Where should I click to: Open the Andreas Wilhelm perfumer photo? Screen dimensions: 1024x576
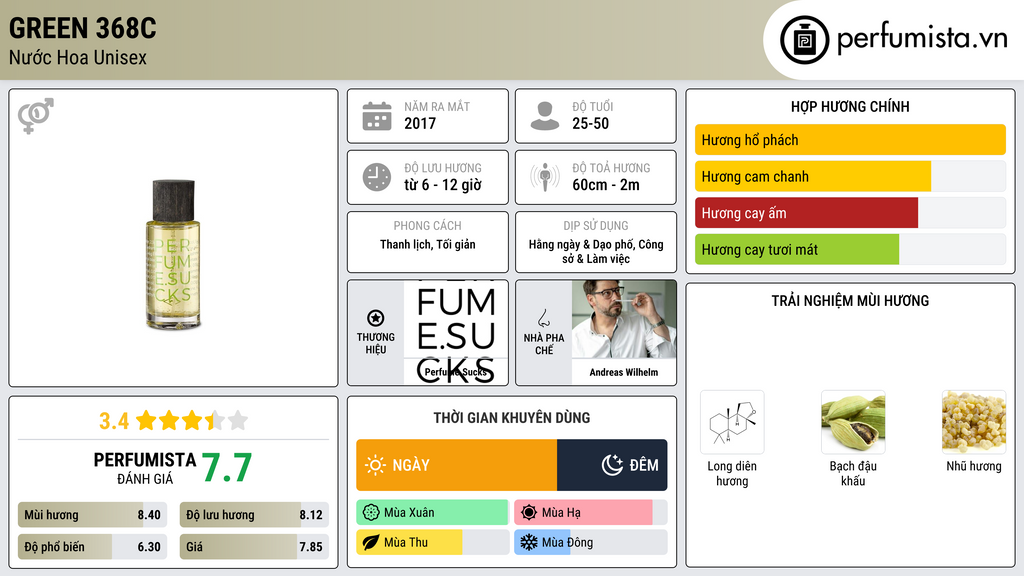pos(624,319)
